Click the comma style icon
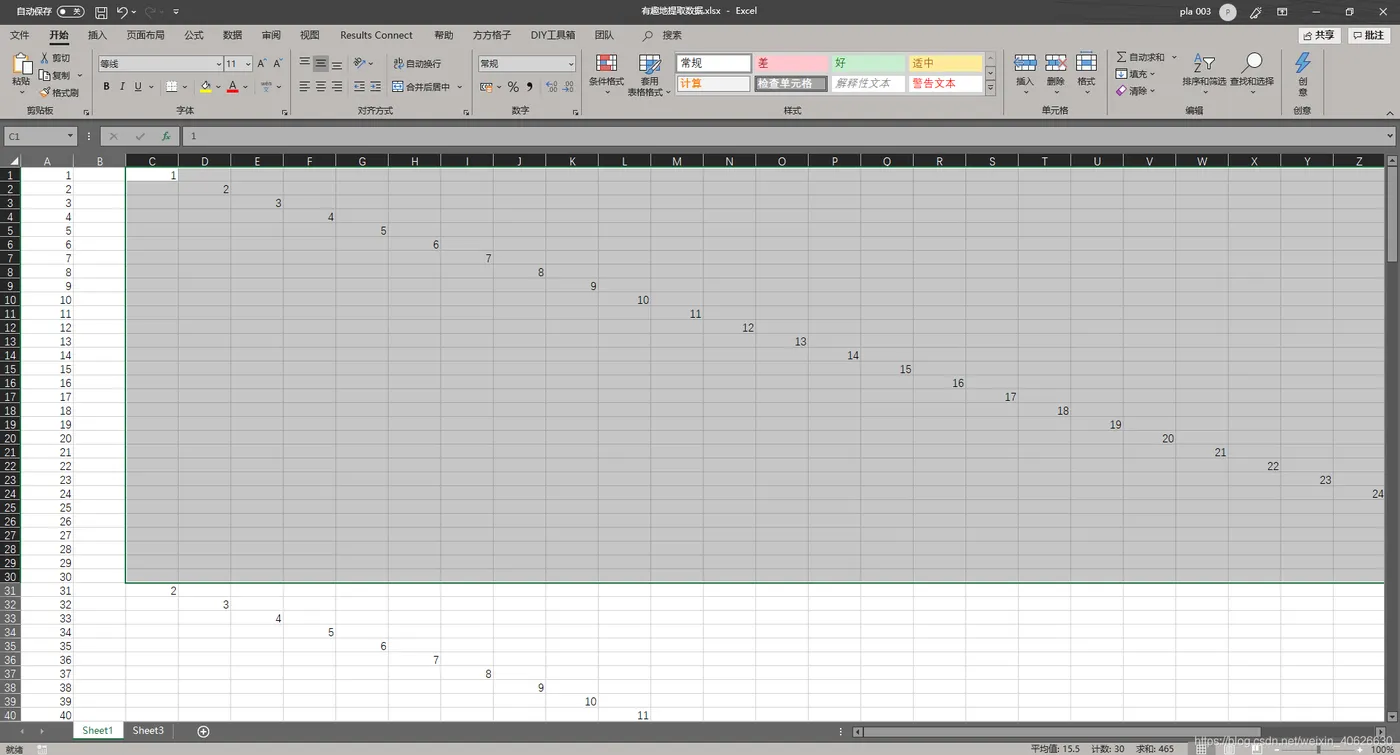This screenshot has width=1400, height=755. click(x=530, y=87)
